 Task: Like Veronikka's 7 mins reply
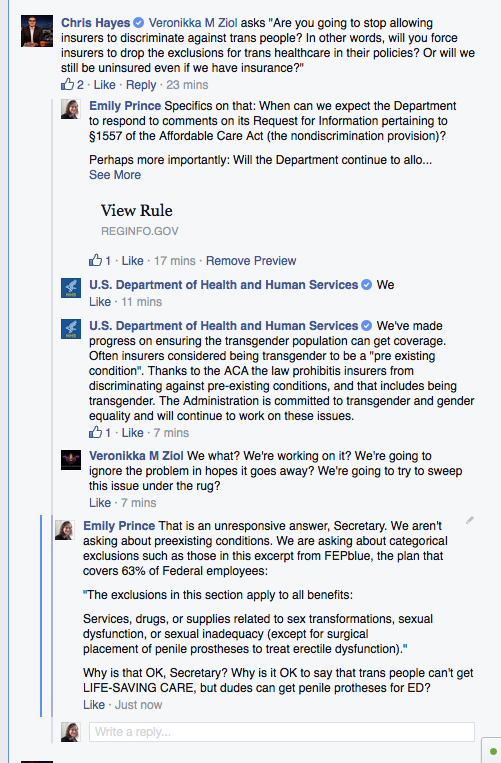(x=100, y=503)
